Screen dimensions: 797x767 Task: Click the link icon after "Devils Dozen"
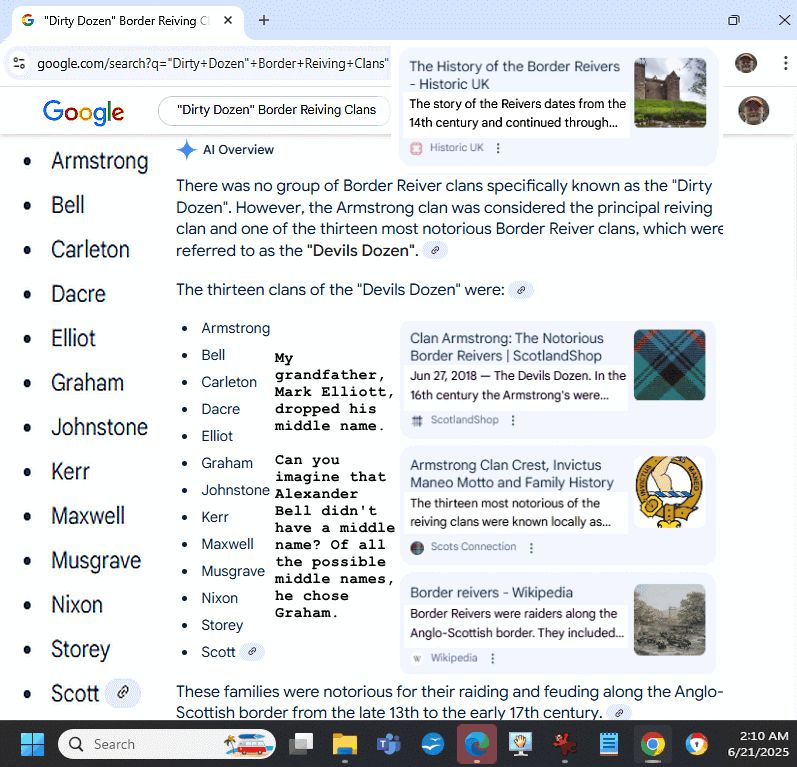(x=434, y=250)
